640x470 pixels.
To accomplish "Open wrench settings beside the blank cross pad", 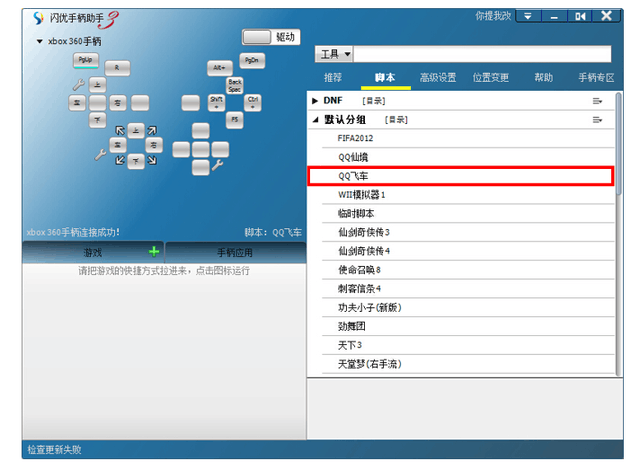I will (218, 165).
